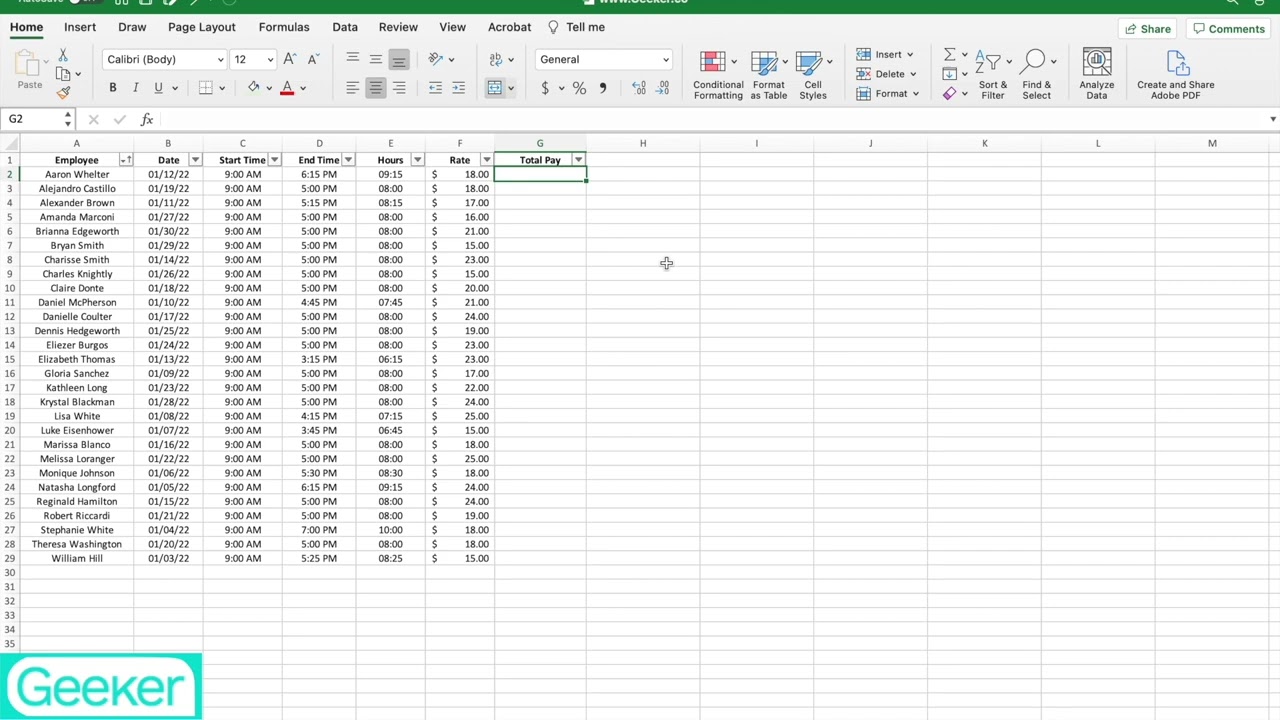Click the Clear eraser icon
Image resolution: width=1280 pixels, height=720 pixels.
[949, 93]
